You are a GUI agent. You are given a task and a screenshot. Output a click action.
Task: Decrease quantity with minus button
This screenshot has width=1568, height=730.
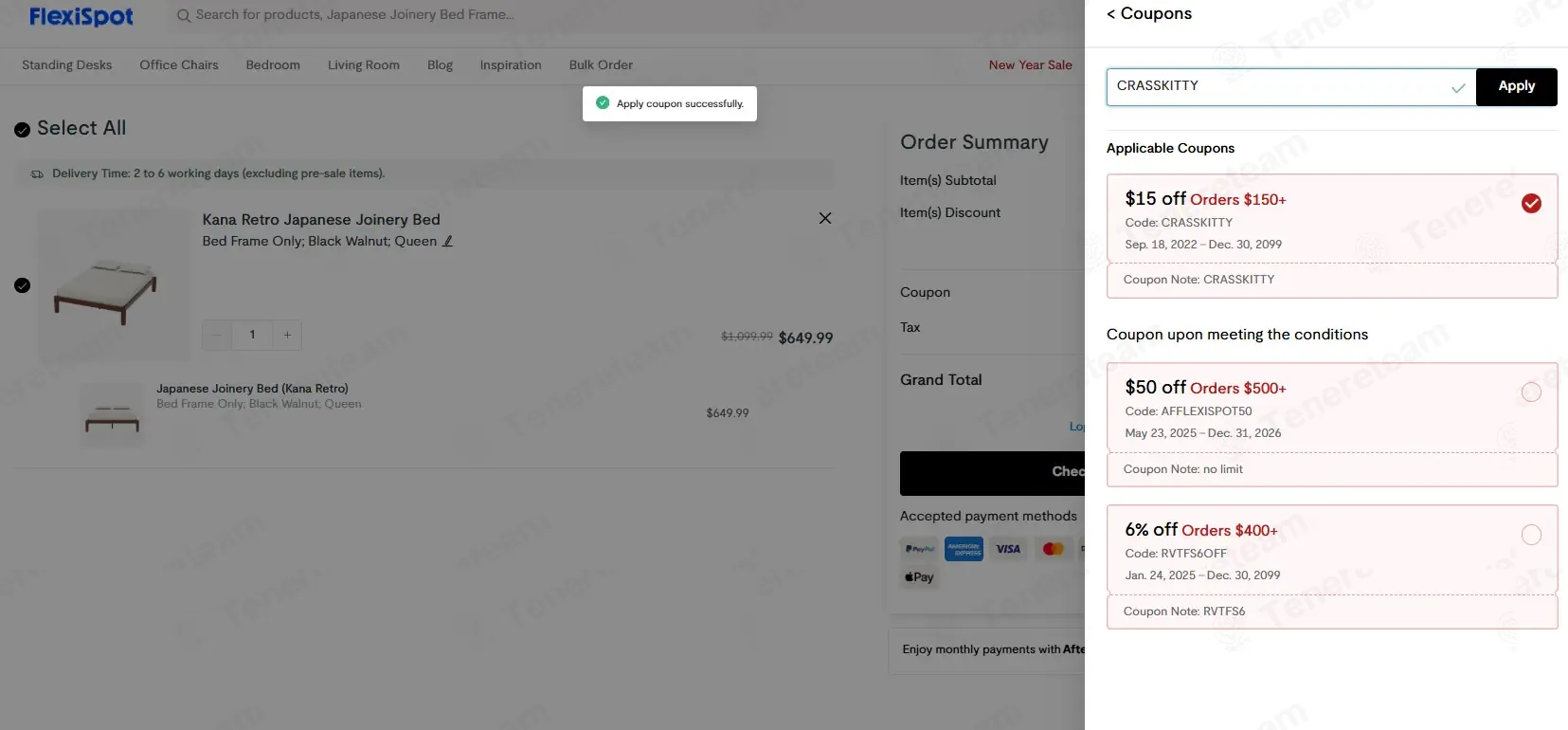217,335
